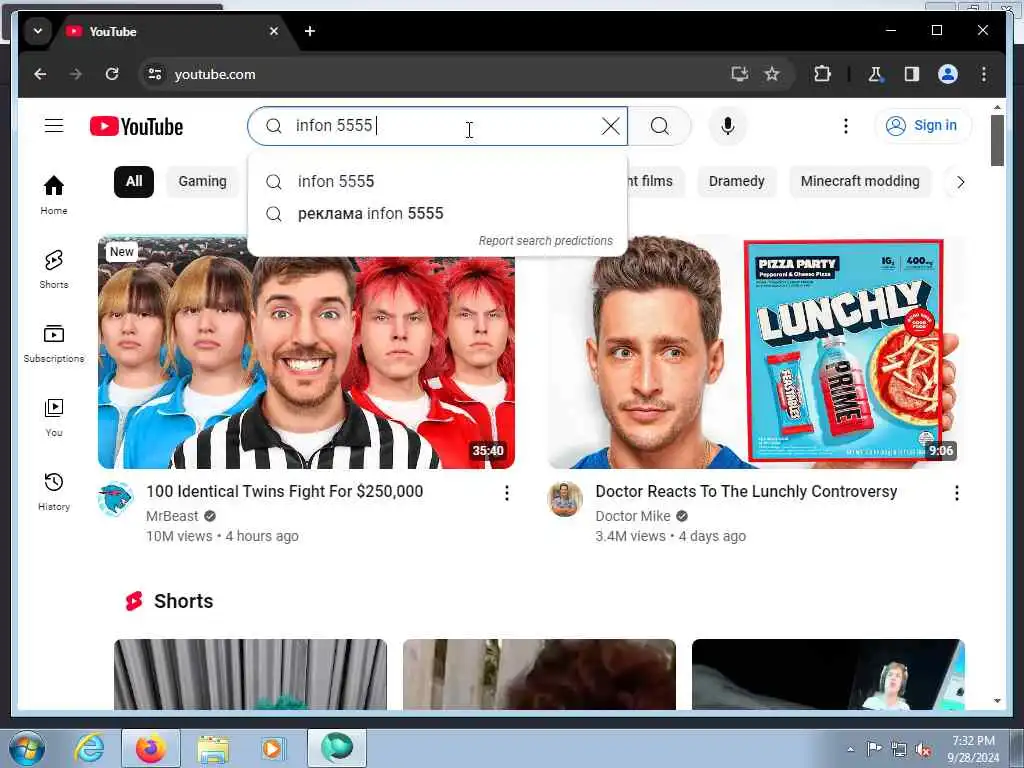Click the install app icon in address bar

739,74
